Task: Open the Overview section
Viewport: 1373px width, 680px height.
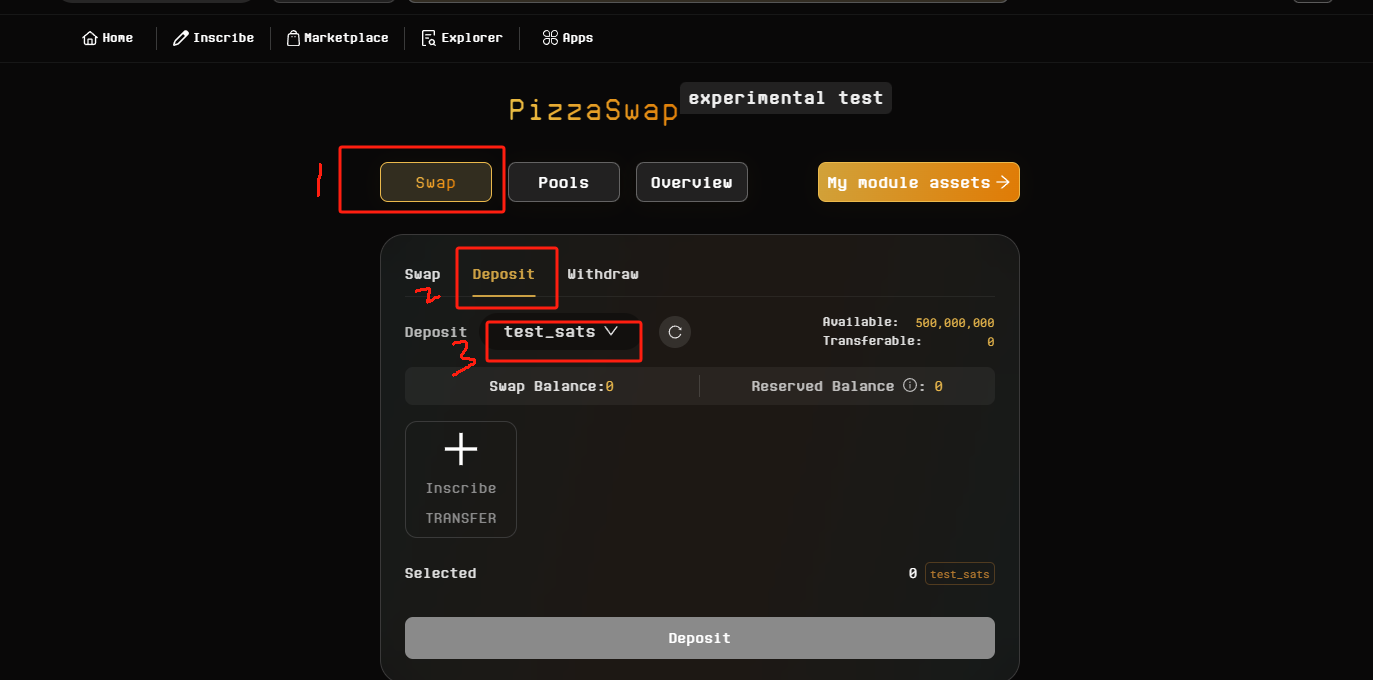Action: (x=692, y=182)
